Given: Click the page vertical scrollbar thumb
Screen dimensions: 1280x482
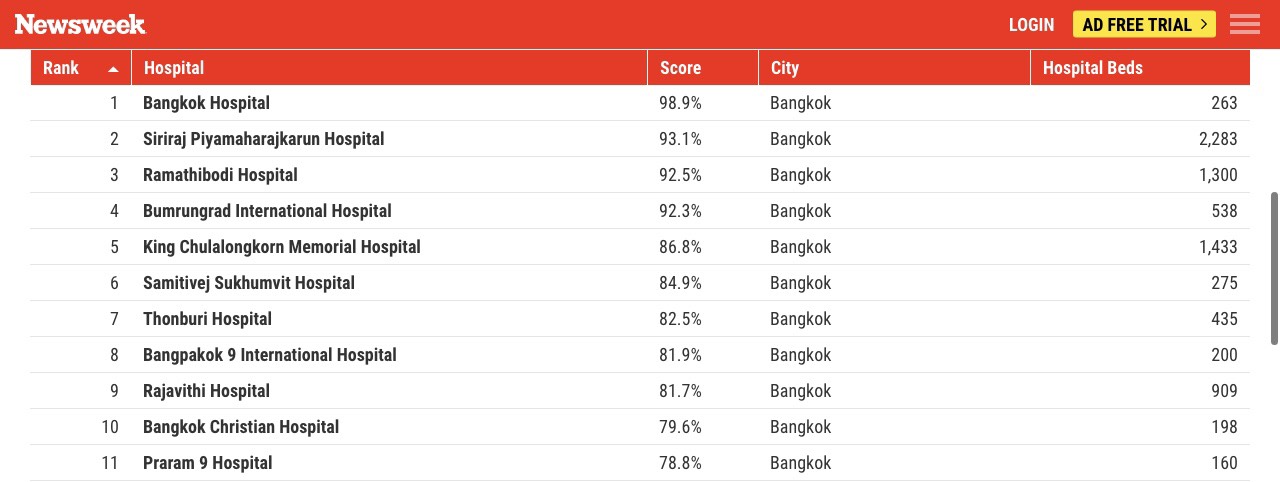Looking at the screenshot, I should point(1274,268).
